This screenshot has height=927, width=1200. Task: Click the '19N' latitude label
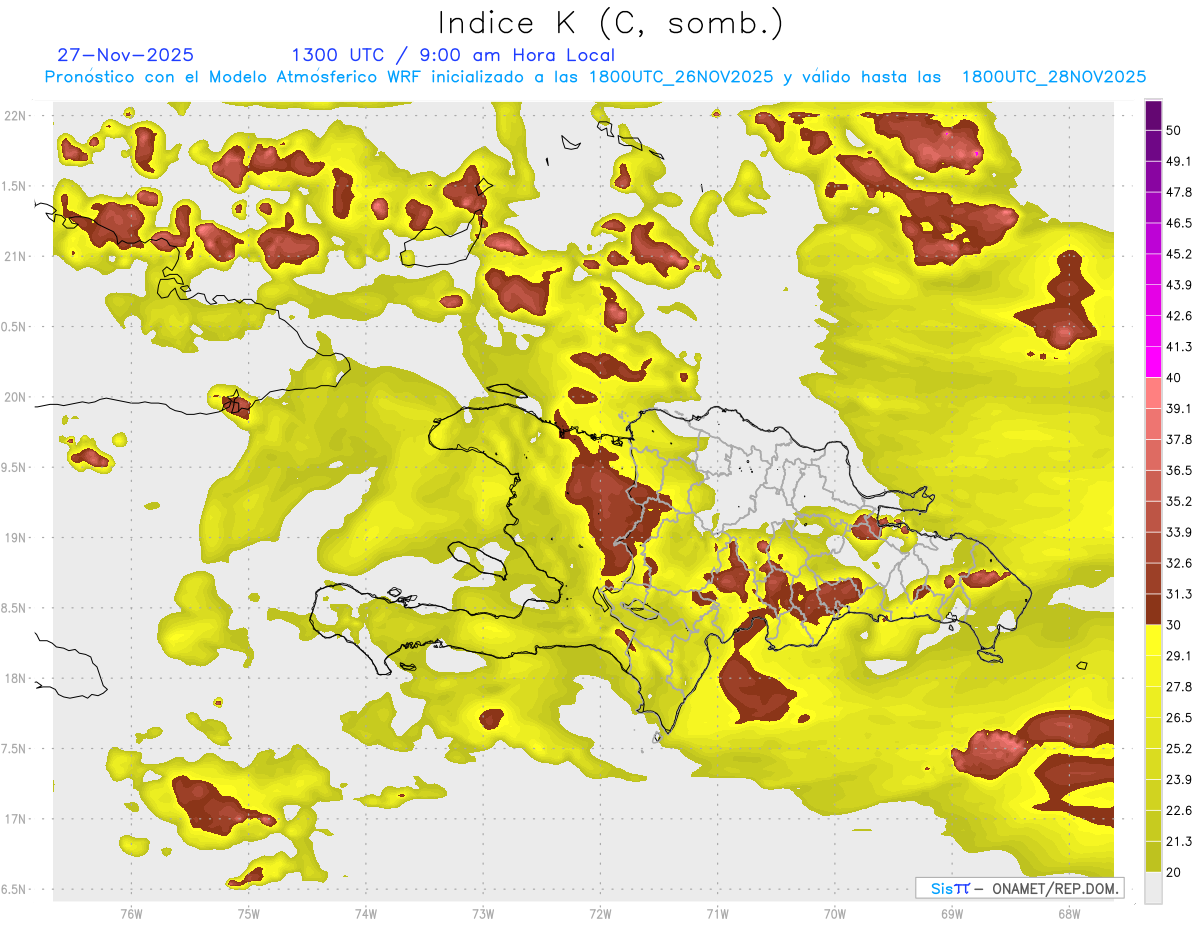16,538
